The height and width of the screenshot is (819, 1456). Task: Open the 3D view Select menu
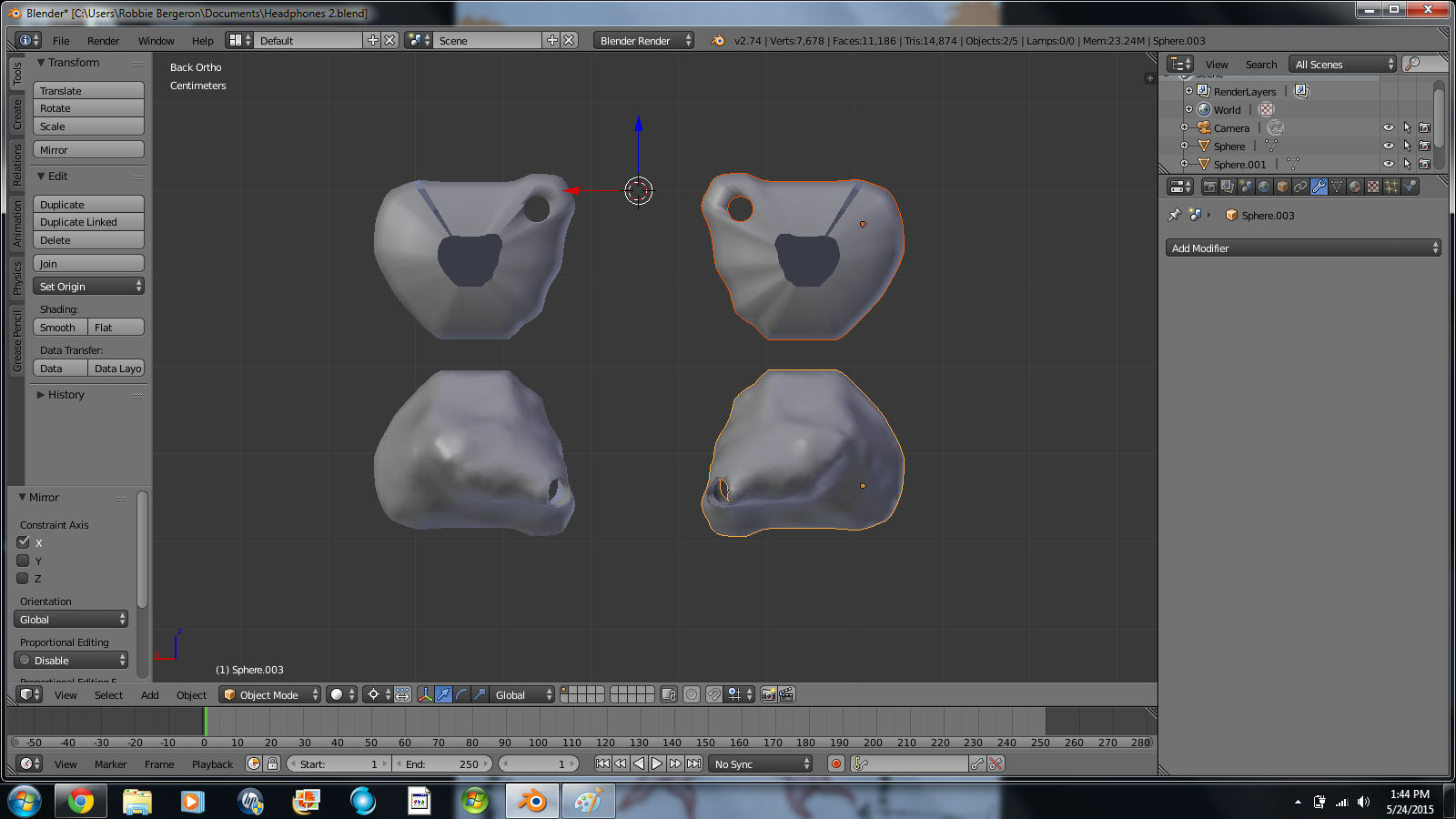tap(108, 695)
